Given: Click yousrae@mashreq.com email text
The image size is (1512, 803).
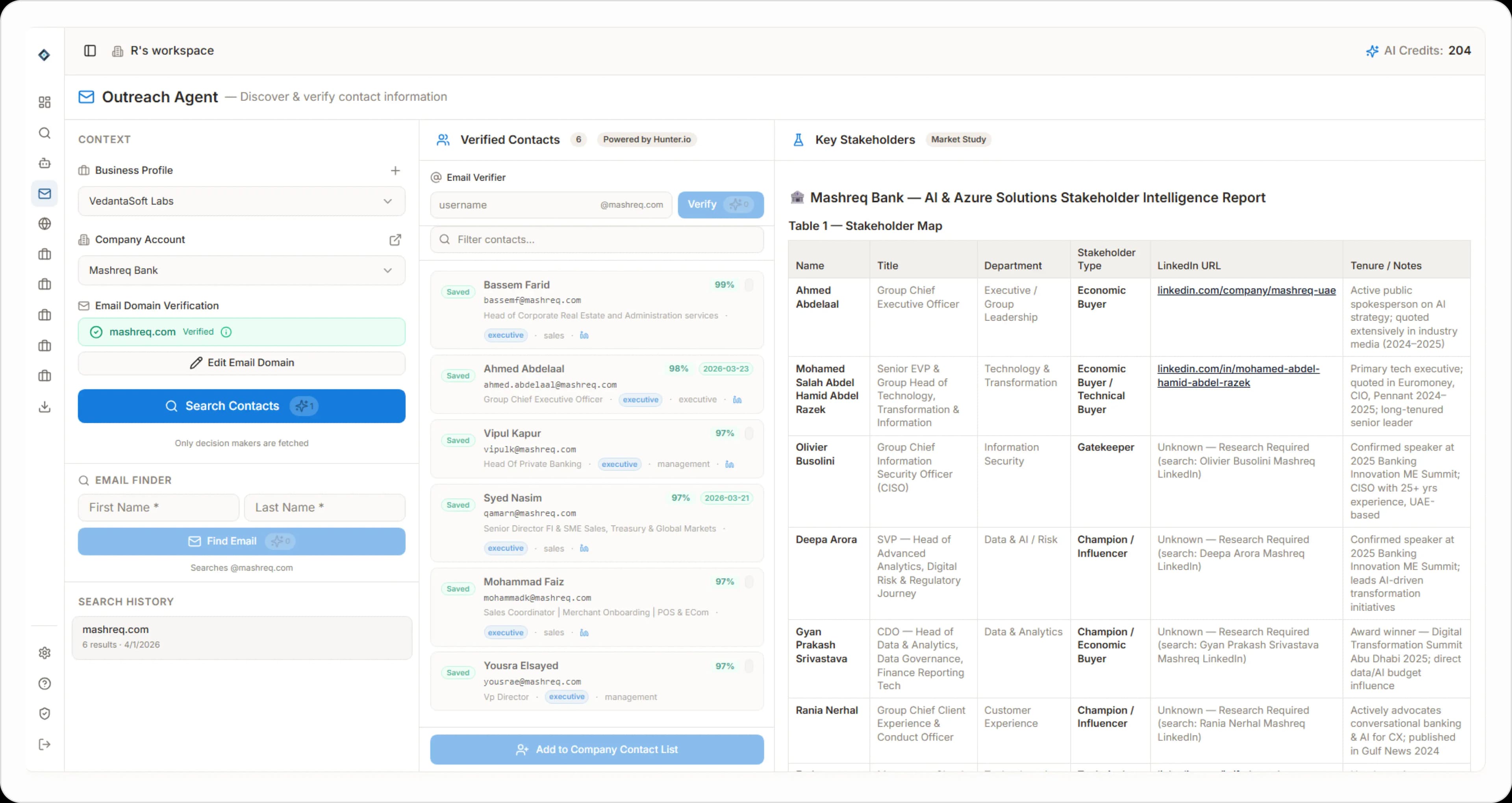Looking at the screenshot, I should click(532, 682).
